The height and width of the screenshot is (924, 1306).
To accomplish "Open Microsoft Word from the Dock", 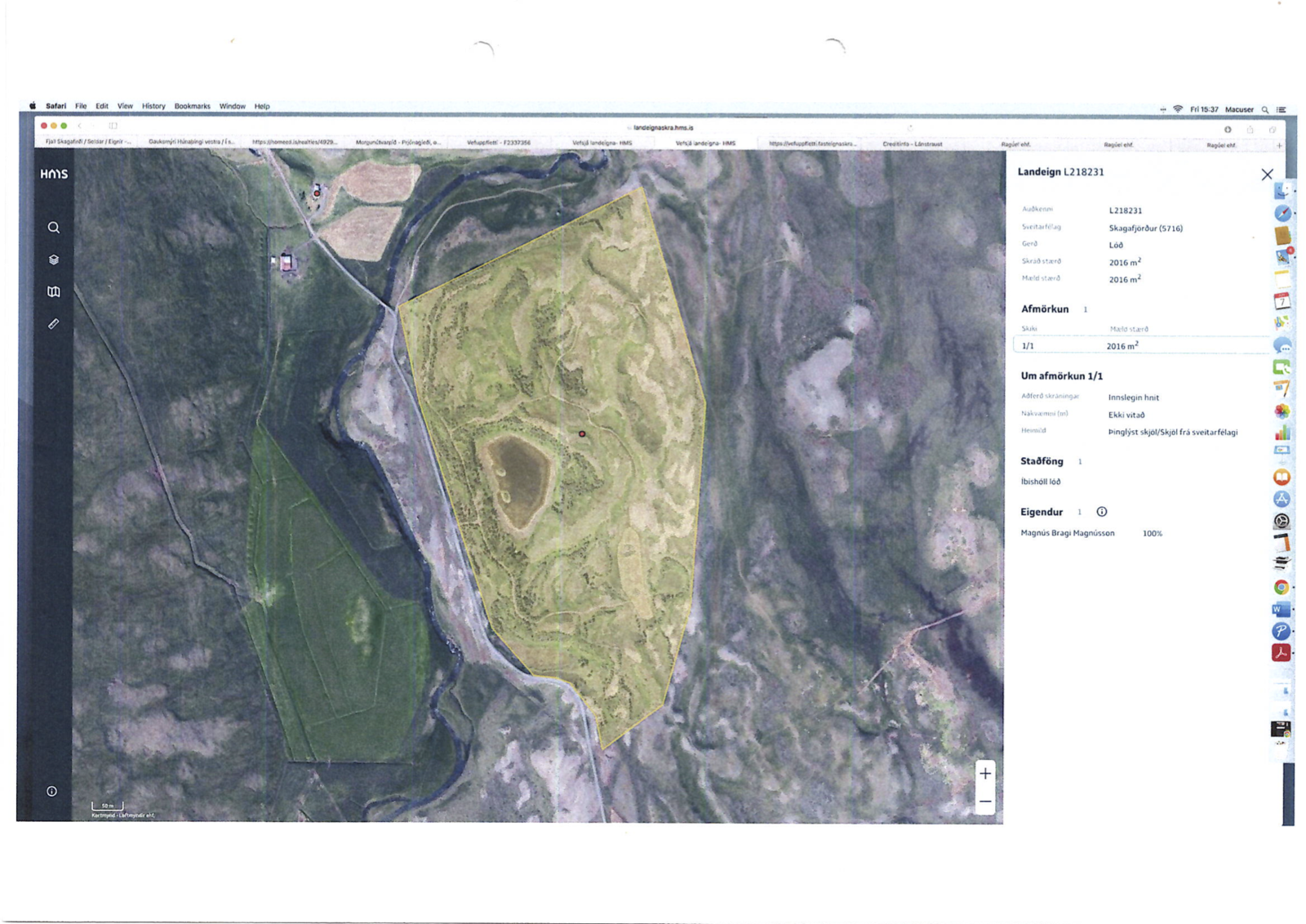I will point(1281,609).
